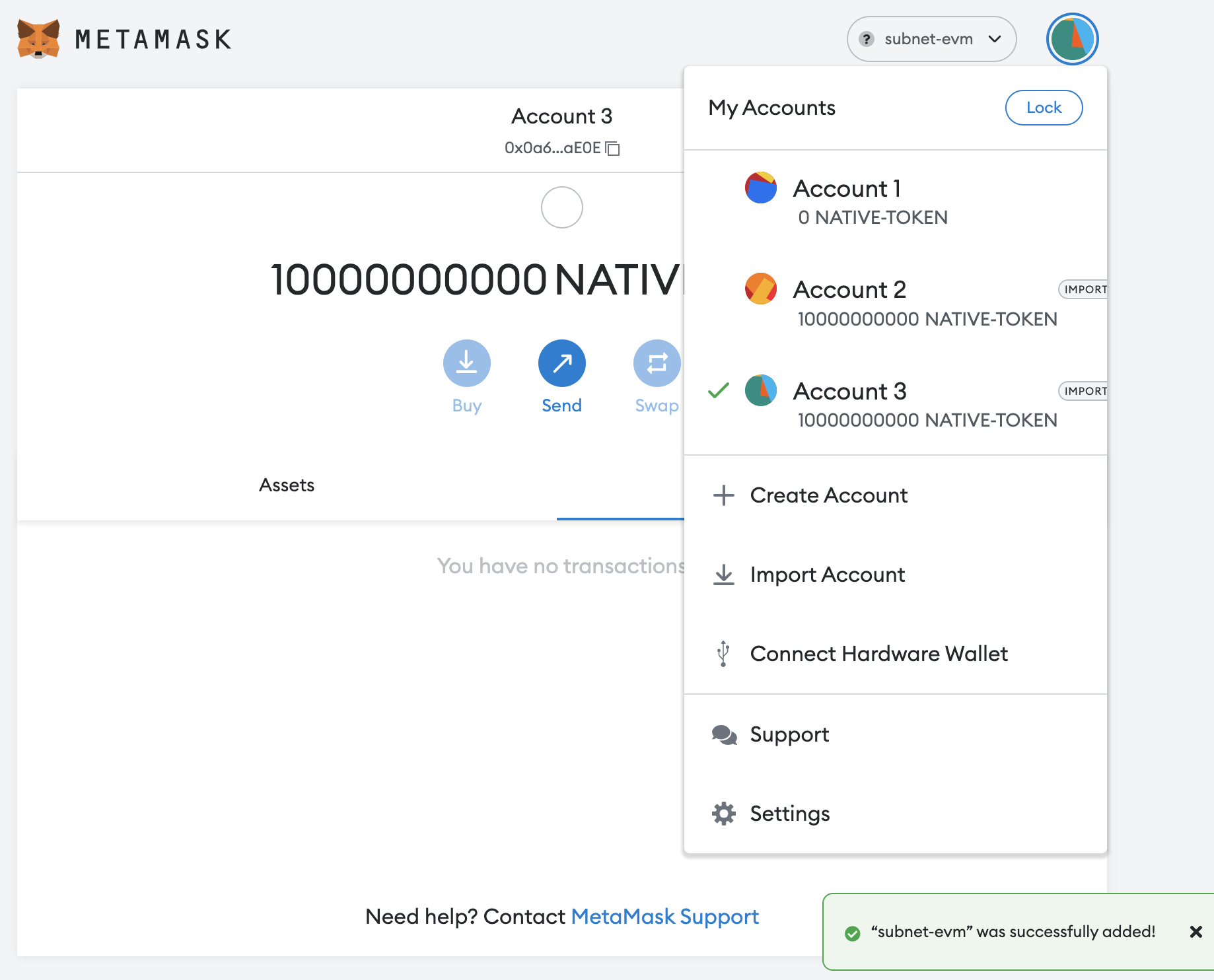Click the unknown network question mark icon

pos(867,39)
